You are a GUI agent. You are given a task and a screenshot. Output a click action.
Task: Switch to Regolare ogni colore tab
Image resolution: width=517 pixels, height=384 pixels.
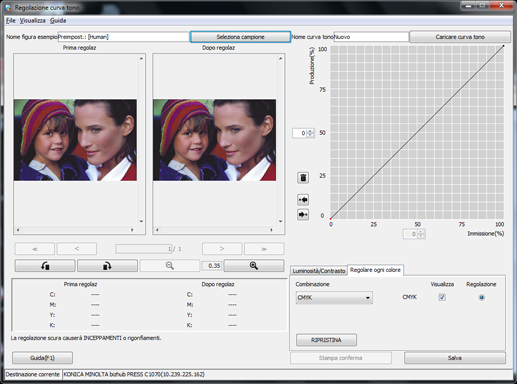coord(375,270)
